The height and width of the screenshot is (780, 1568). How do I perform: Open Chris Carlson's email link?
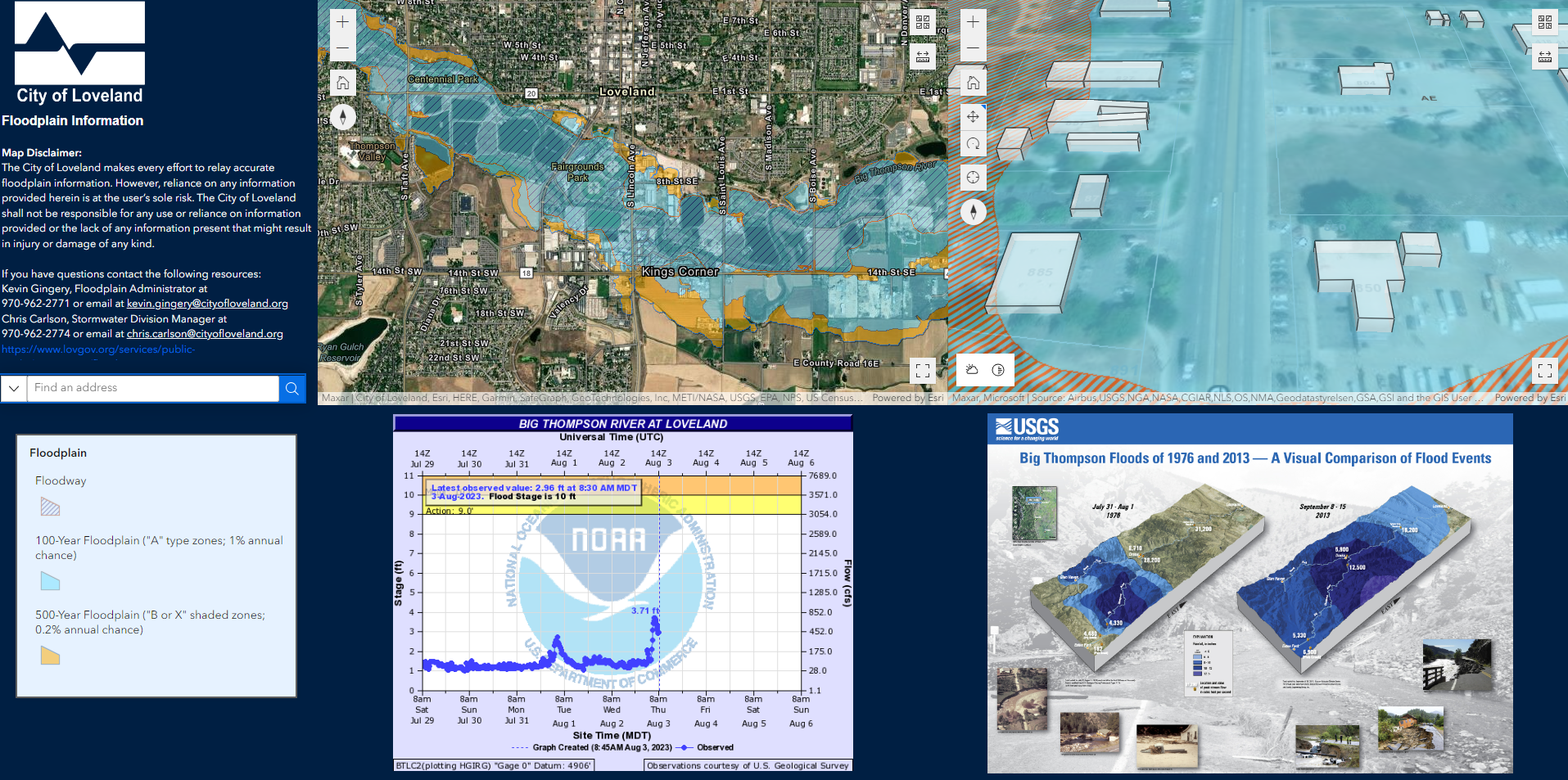205,334
